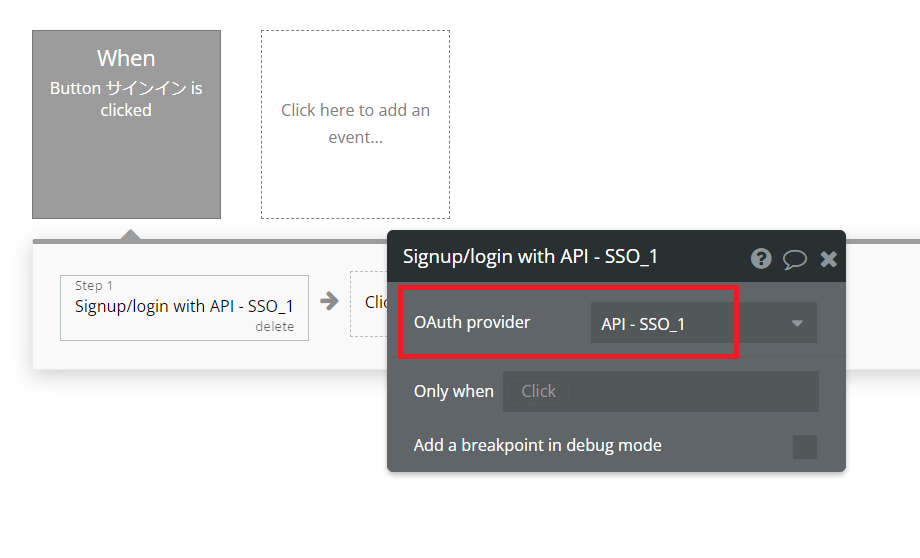Enable breakpoint in debug mode checkbox
920x558 pixels.
pos(804,447)
